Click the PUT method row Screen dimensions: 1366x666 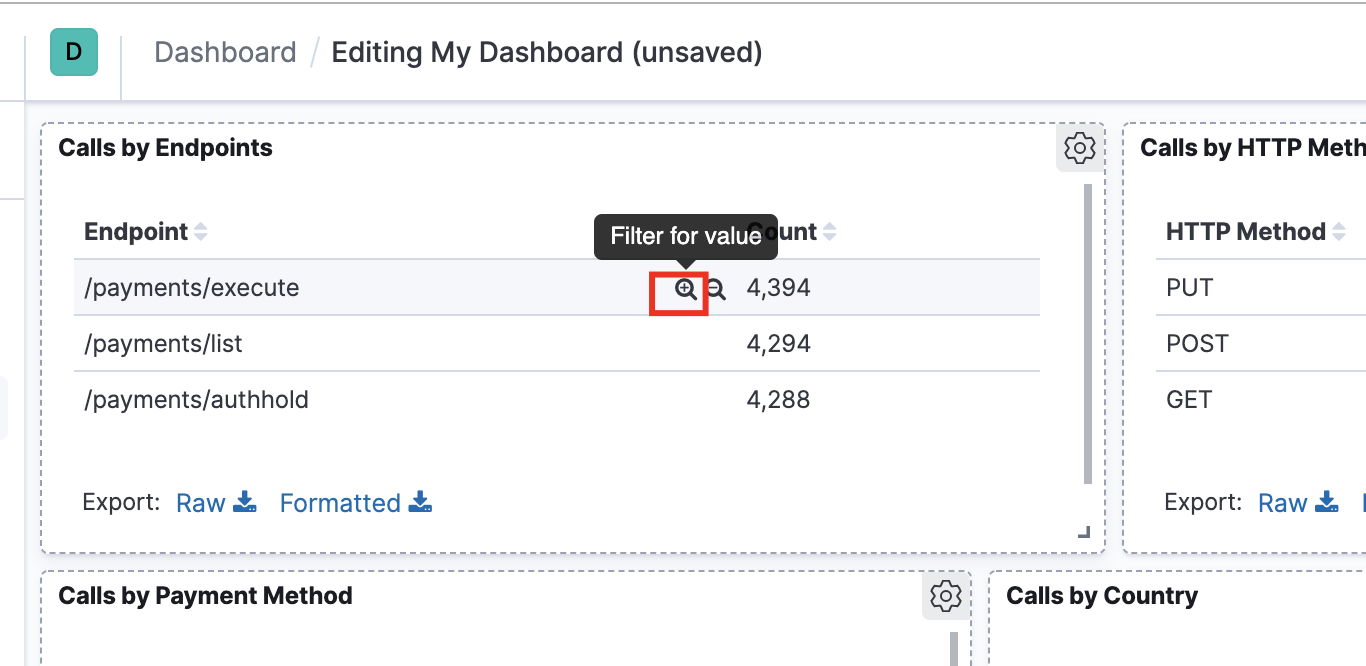pyautogui.click(x=1189, y=288)
